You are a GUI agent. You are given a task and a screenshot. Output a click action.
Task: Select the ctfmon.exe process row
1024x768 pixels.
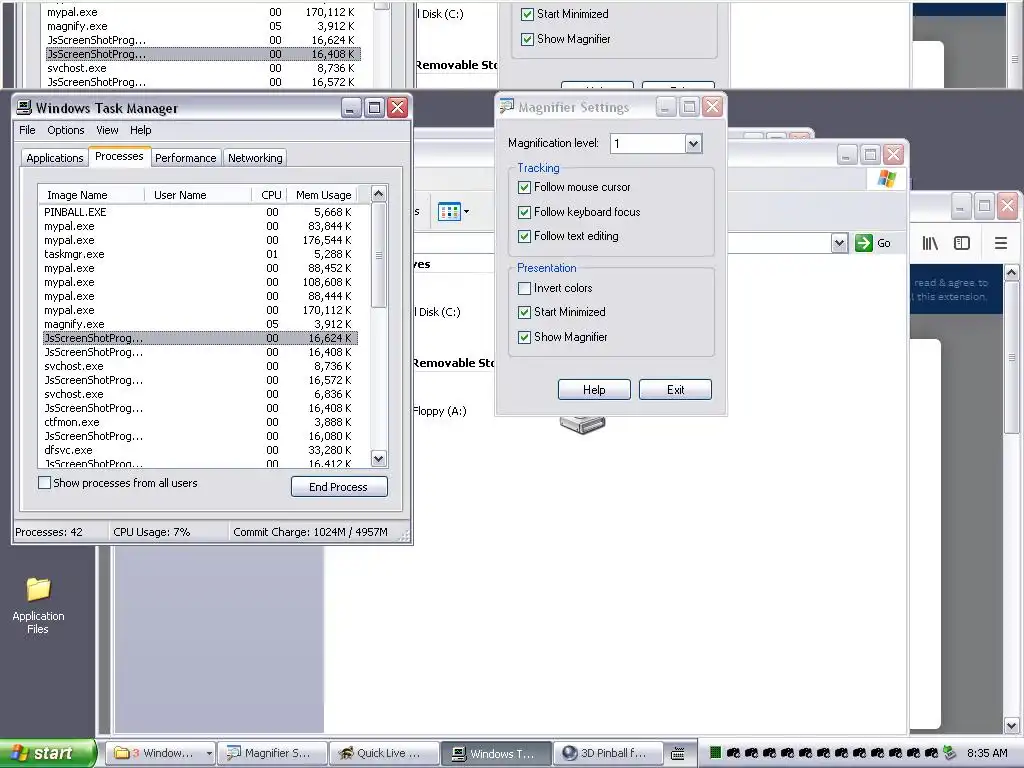(x=200, y=422)
